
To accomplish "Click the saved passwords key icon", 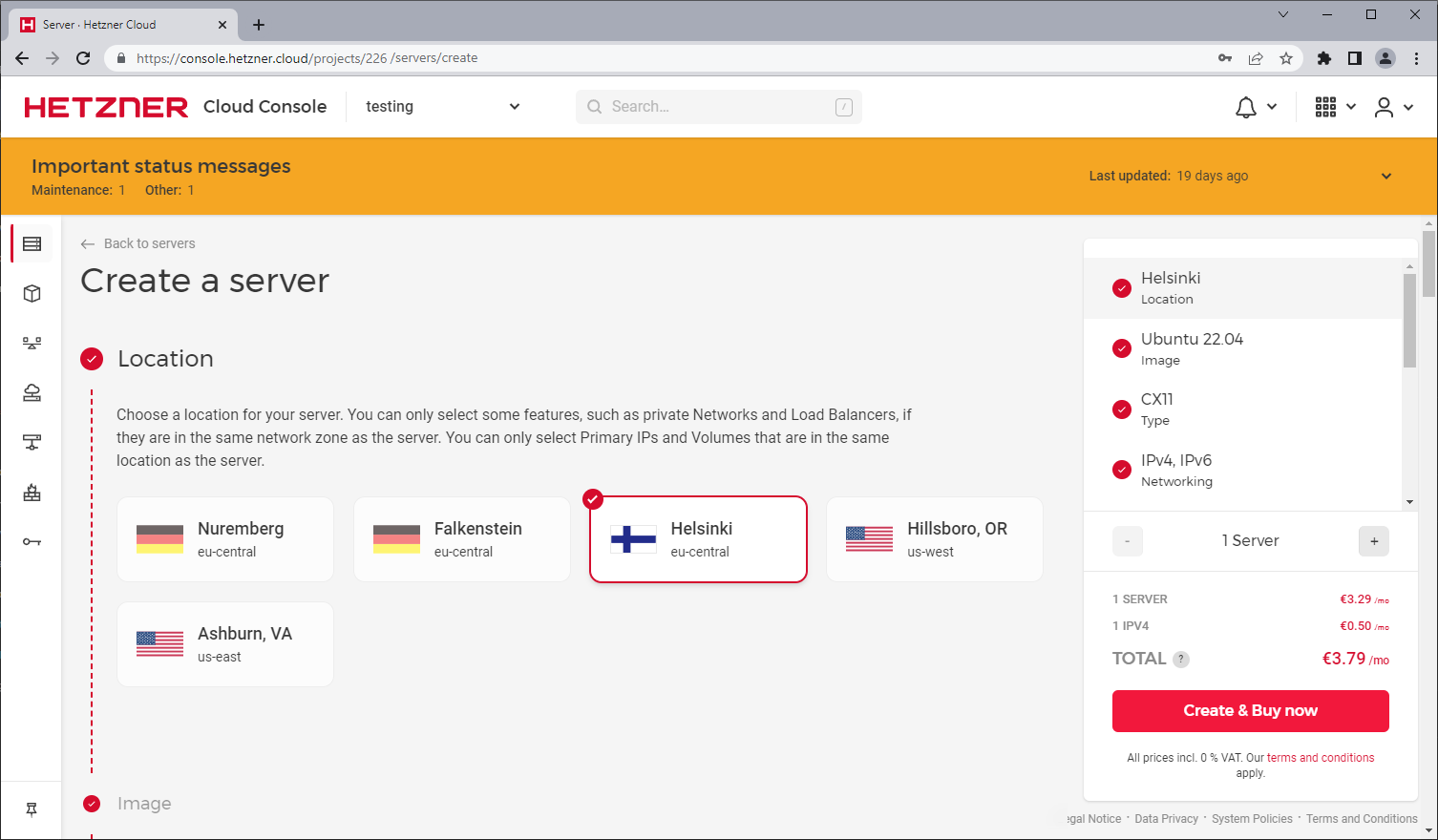I will pos(1225,58).
